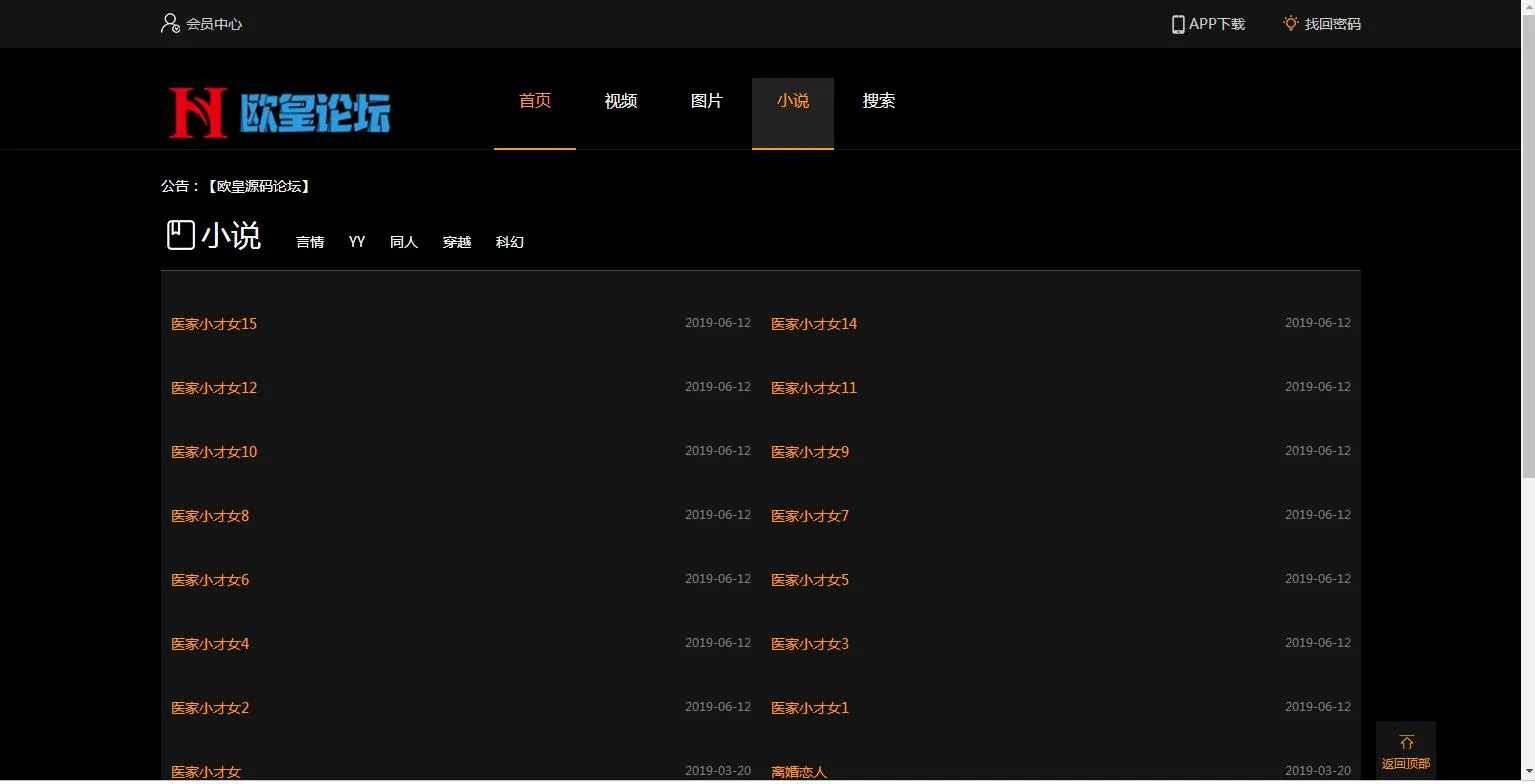Click the phone icon beside APP下载

pos(1178,24)
